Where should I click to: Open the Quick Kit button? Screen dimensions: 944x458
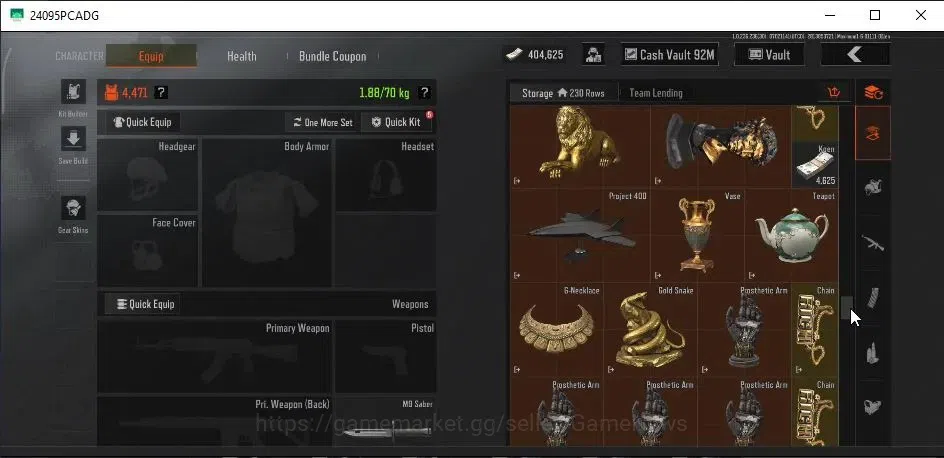coord(397,122)
